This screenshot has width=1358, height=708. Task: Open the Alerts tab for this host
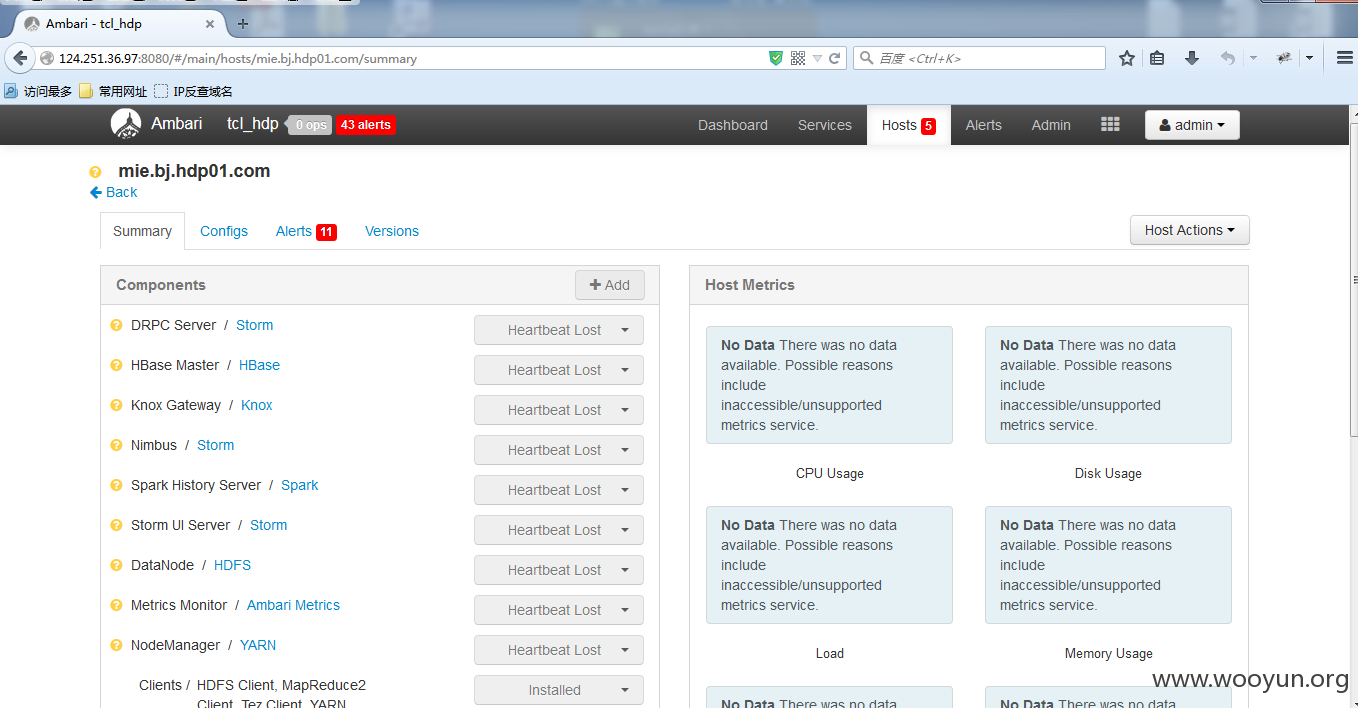[x=306, y=231]
